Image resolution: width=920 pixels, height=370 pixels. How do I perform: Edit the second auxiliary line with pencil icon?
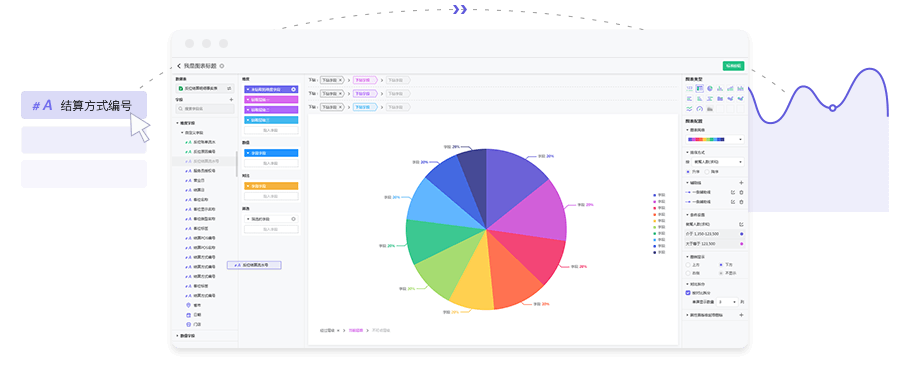pos(733,202)
